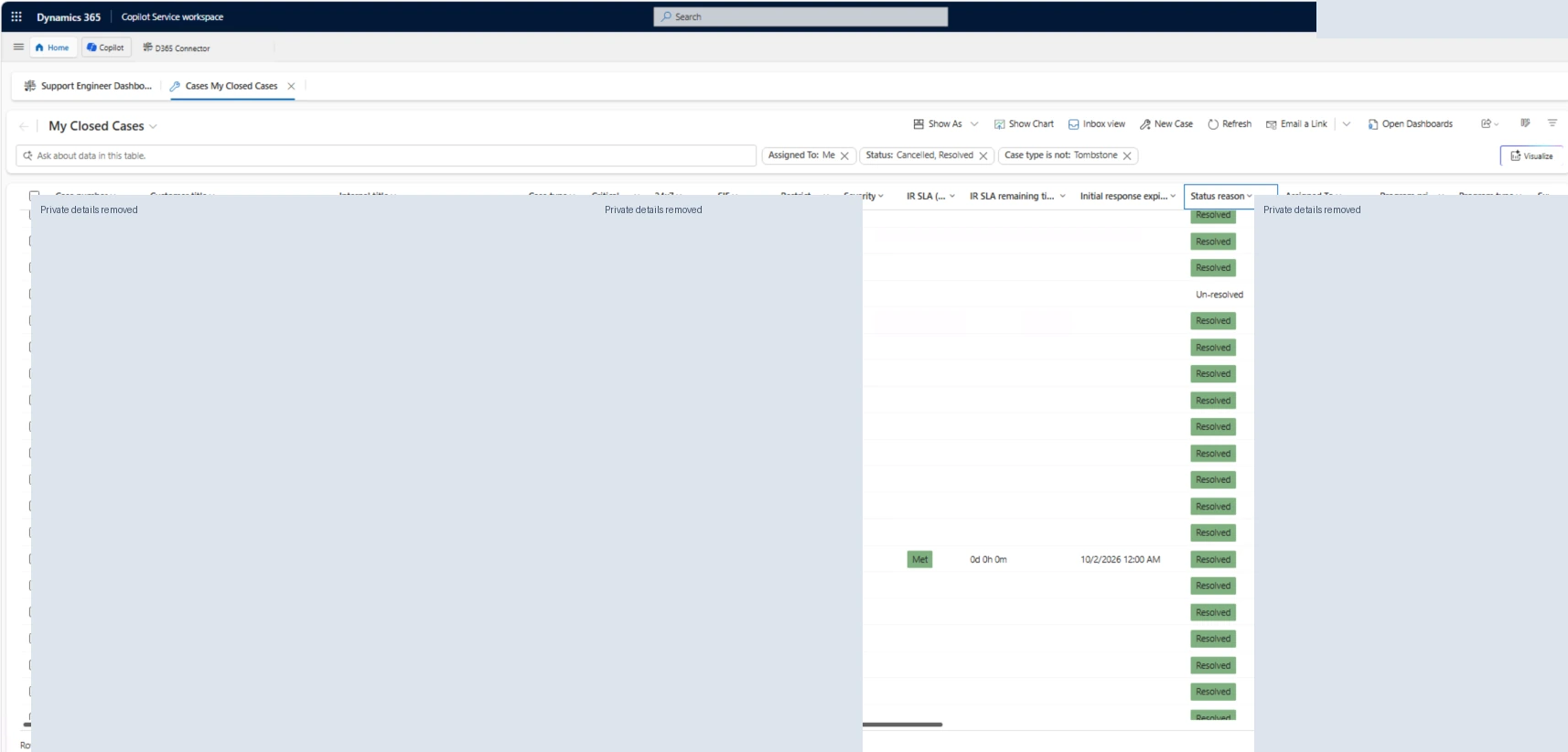Open the share menu icon
The width and height of the screenshot is (1568, 752).
1489,124
